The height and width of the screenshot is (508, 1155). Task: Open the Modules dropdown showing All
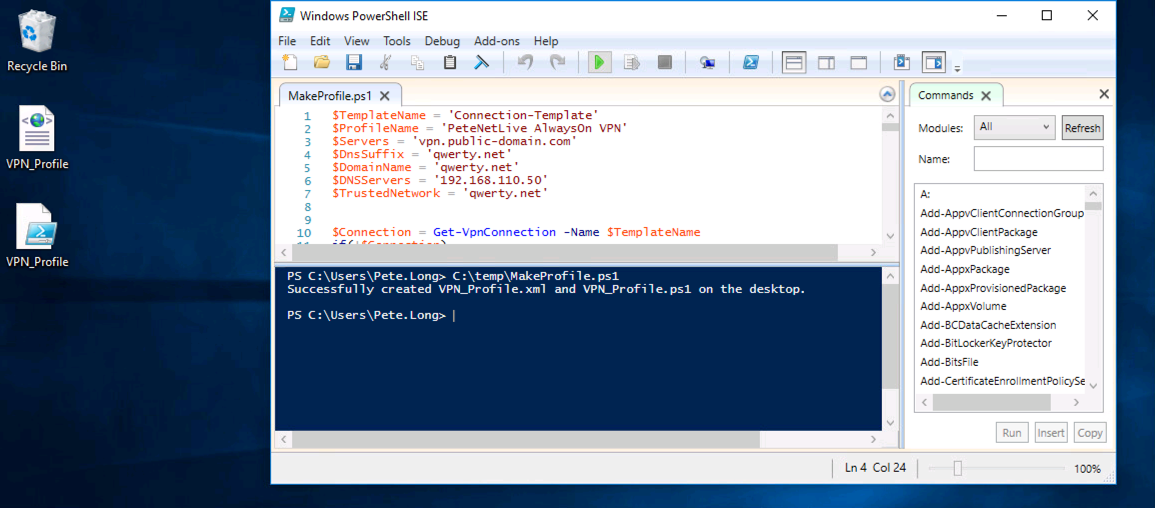pos(1016,127)
